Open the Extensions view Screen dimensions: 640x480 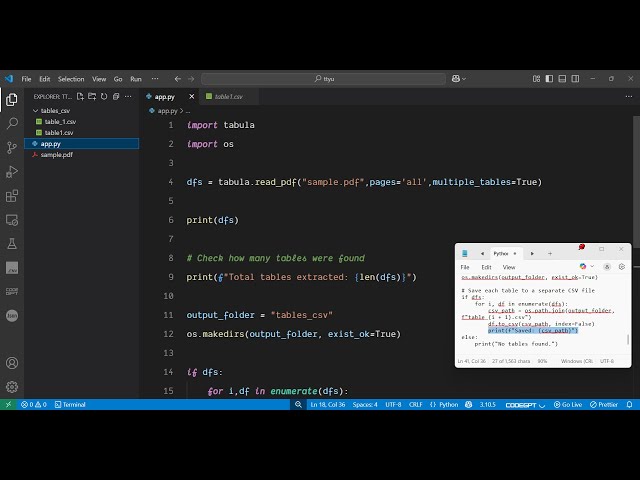(x=12, y=196)
